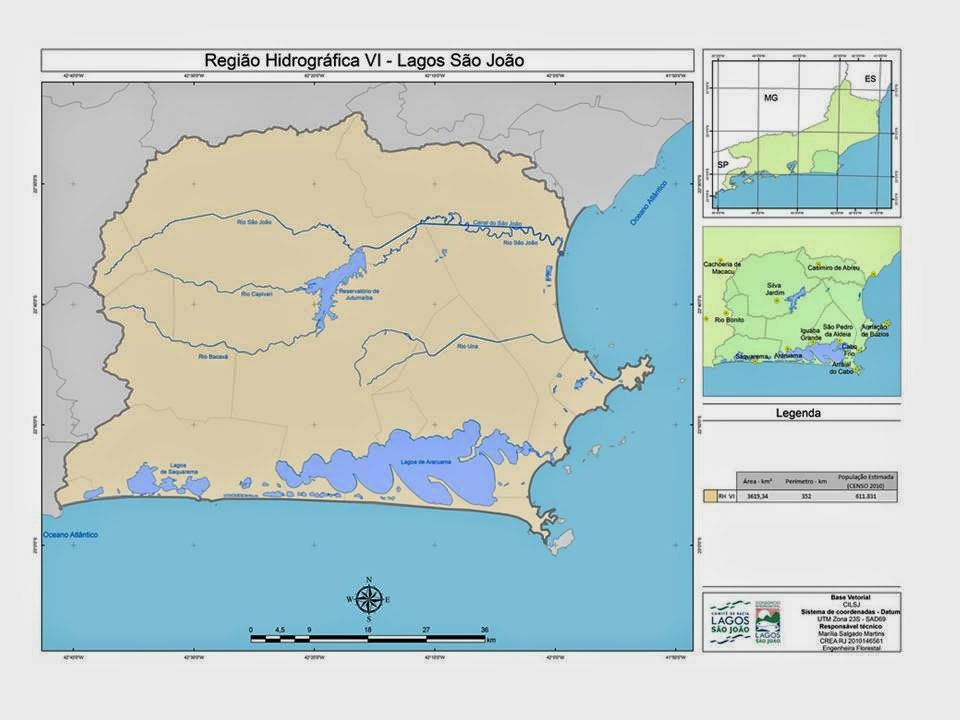
Task: Click the 'Rio Una' label
Action: [468, 346]
